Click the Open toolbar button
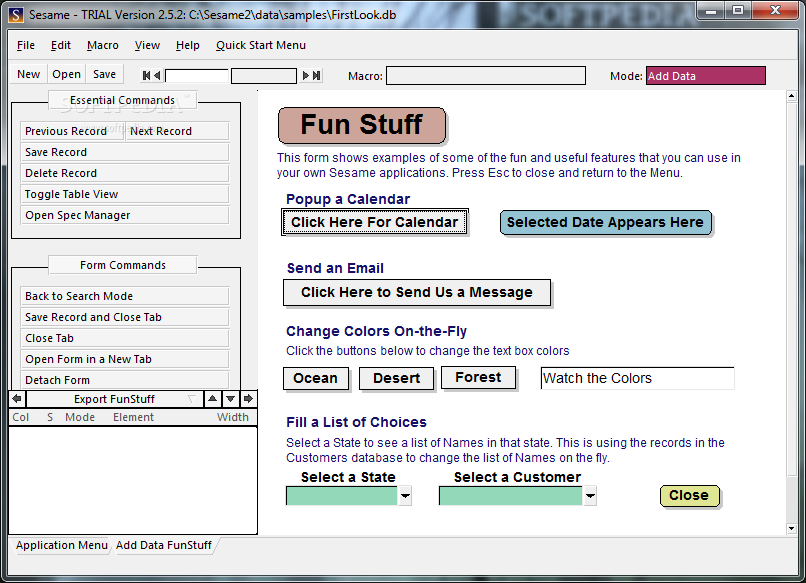Screen dimensions: 806x583 pos(66,74)
